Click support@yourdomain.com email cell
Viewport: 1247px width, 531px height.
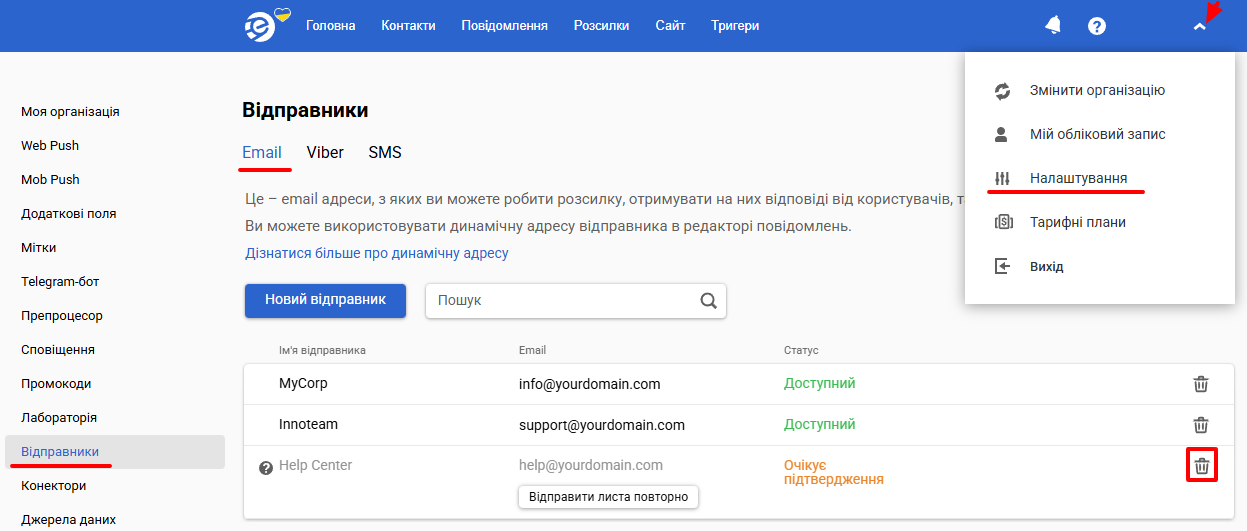pyautogui.click(x=602, y=425)
